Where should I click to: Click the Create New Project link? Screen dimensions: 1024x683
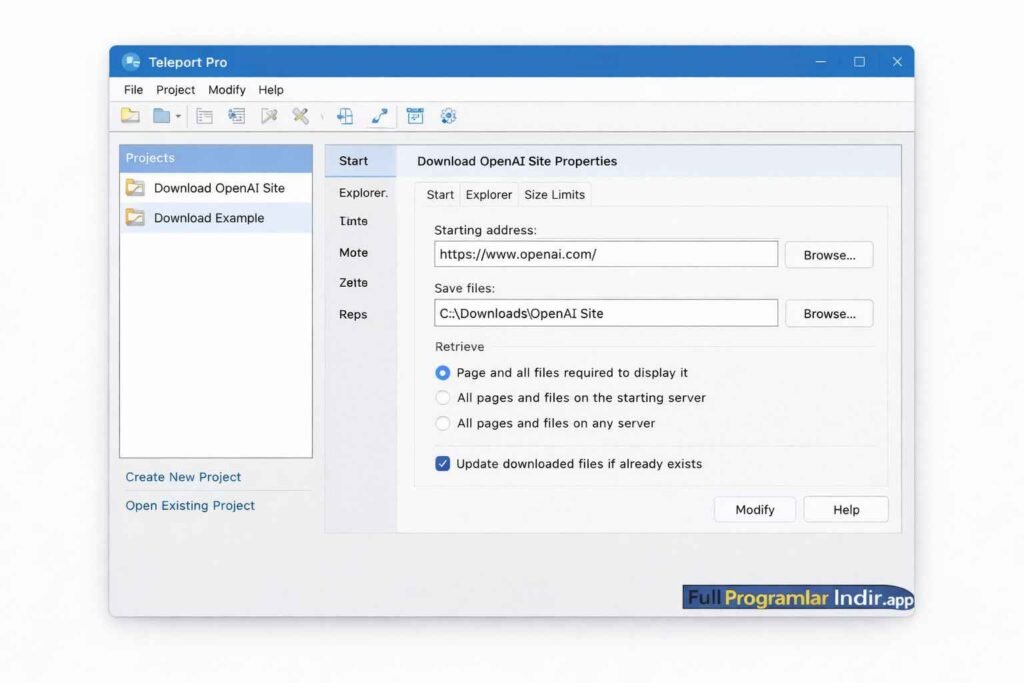183,477
